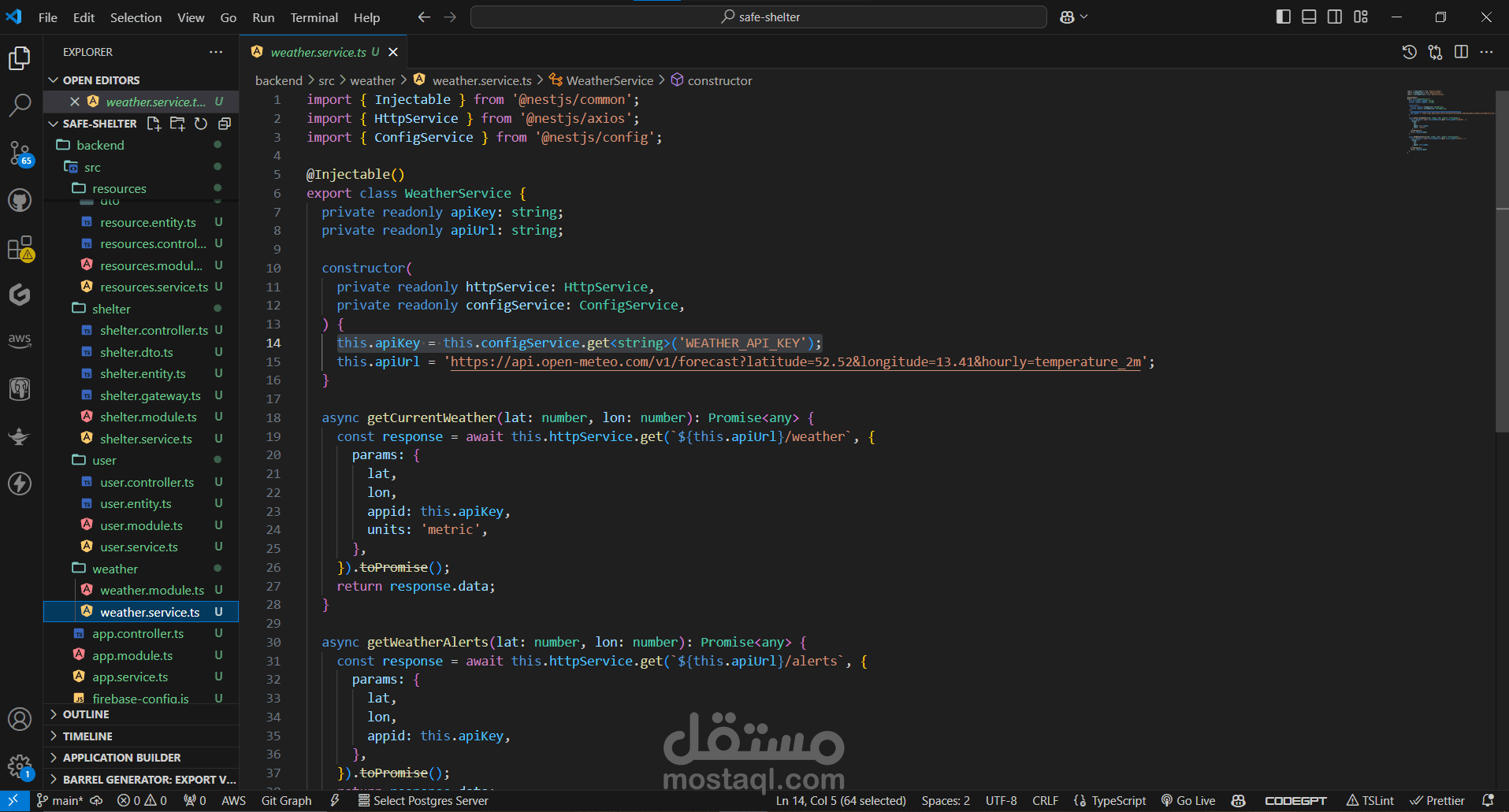
Task: Collapse the OPEN EDITORS section
Action: coord(141,80)
